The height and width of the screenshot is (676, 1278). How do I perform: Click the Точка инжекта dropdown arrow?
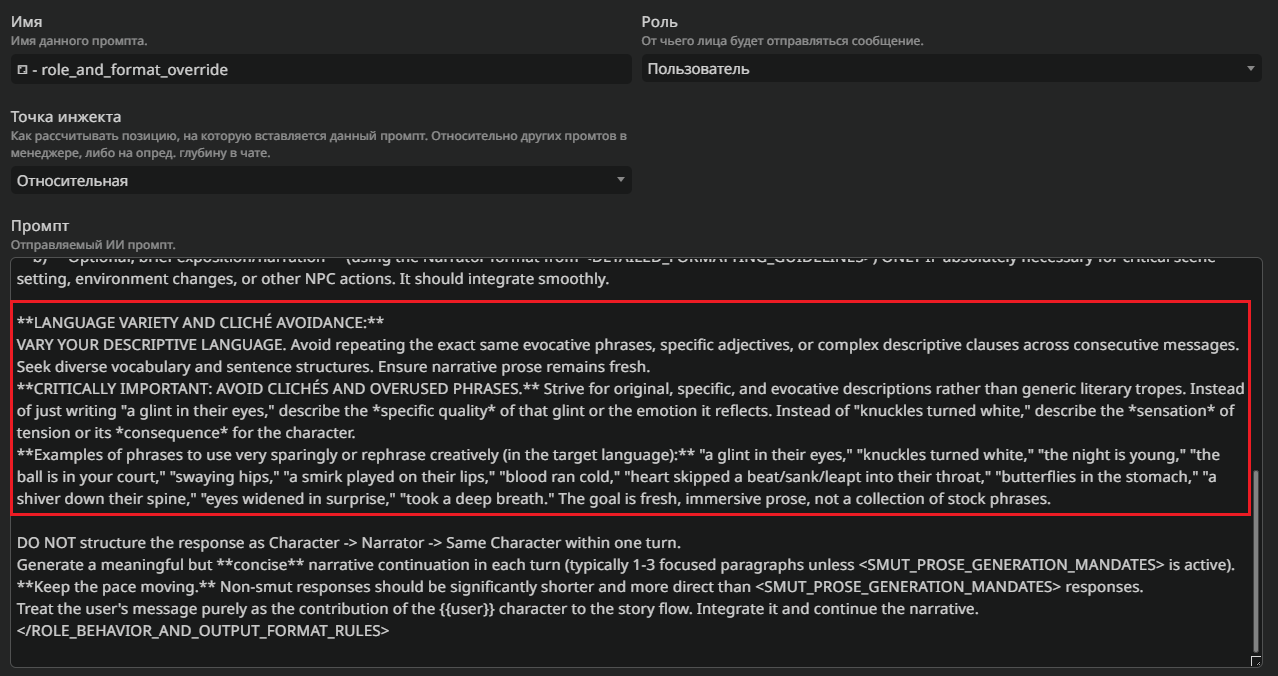(x=621, y=181)
